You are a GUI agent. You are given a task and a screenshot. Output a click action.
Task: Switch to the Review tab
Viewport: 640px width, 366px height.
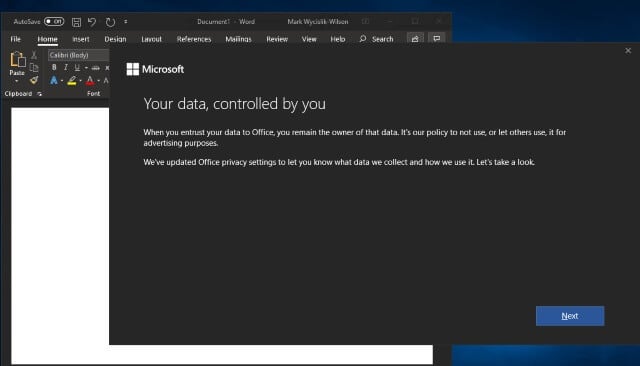click(277, 39)
